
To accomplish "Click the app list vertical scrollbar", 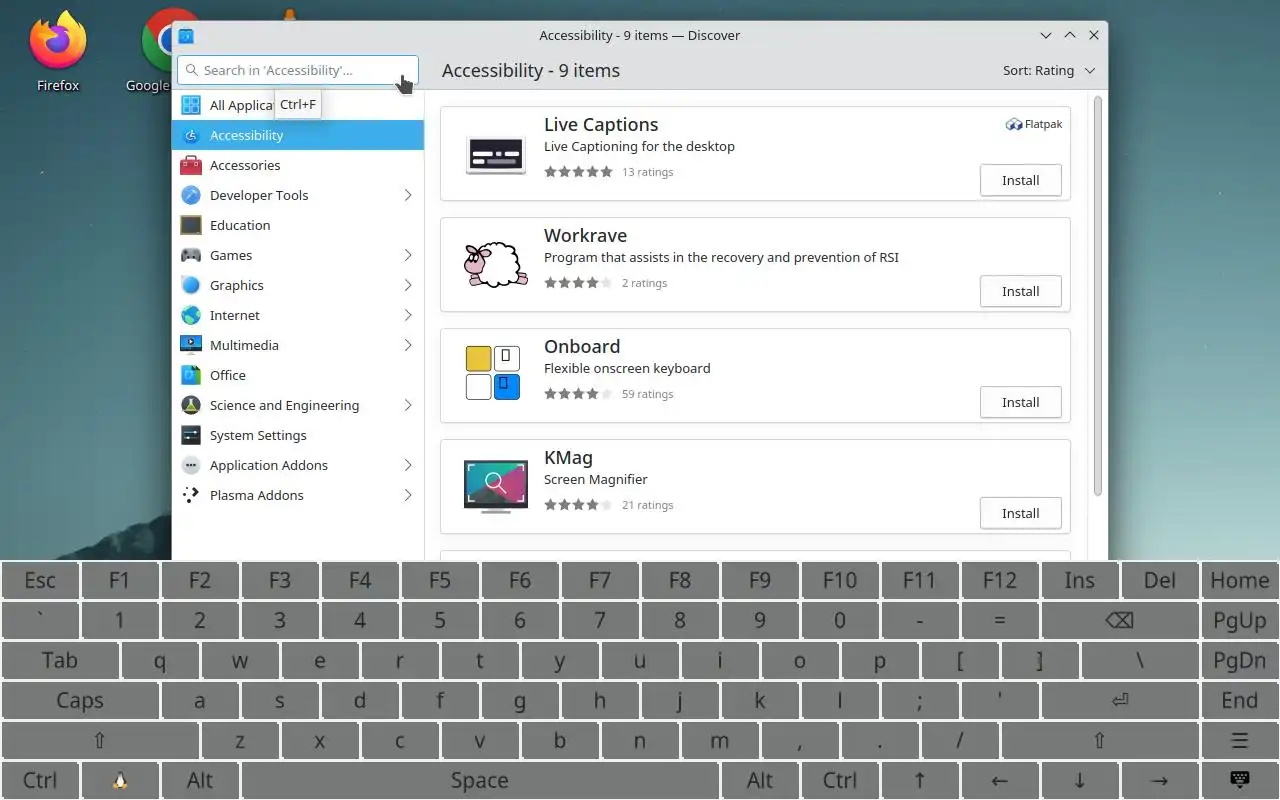I will (1097, 296).
